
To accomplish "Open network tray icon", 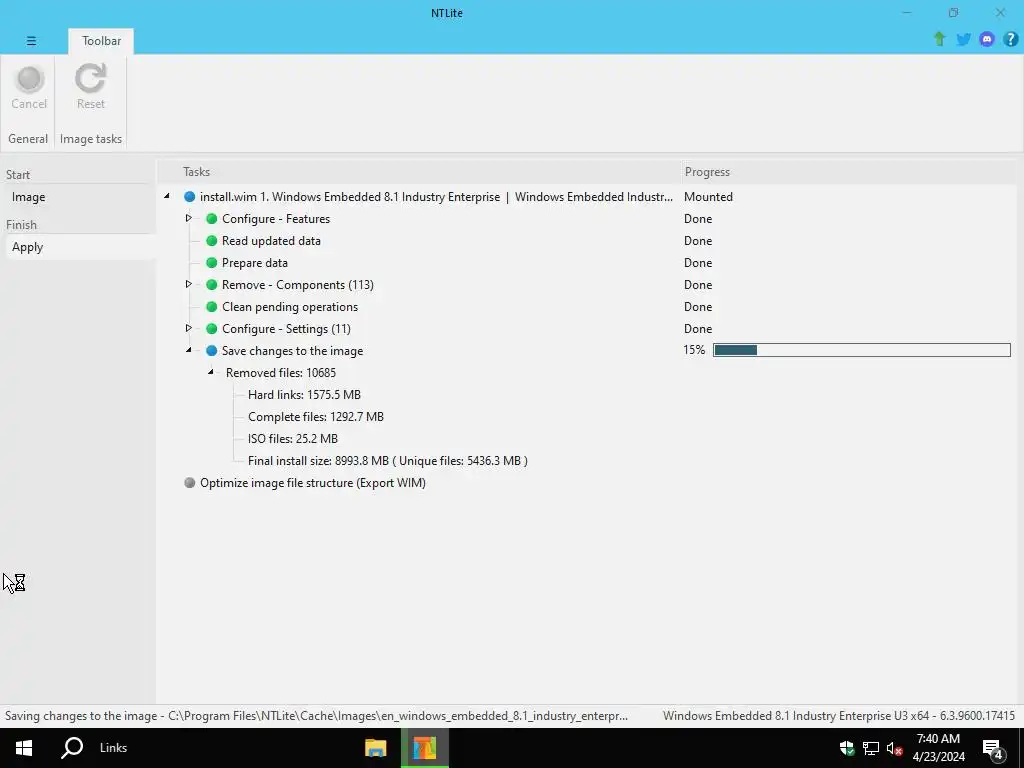I will click(x=871, y=748).
